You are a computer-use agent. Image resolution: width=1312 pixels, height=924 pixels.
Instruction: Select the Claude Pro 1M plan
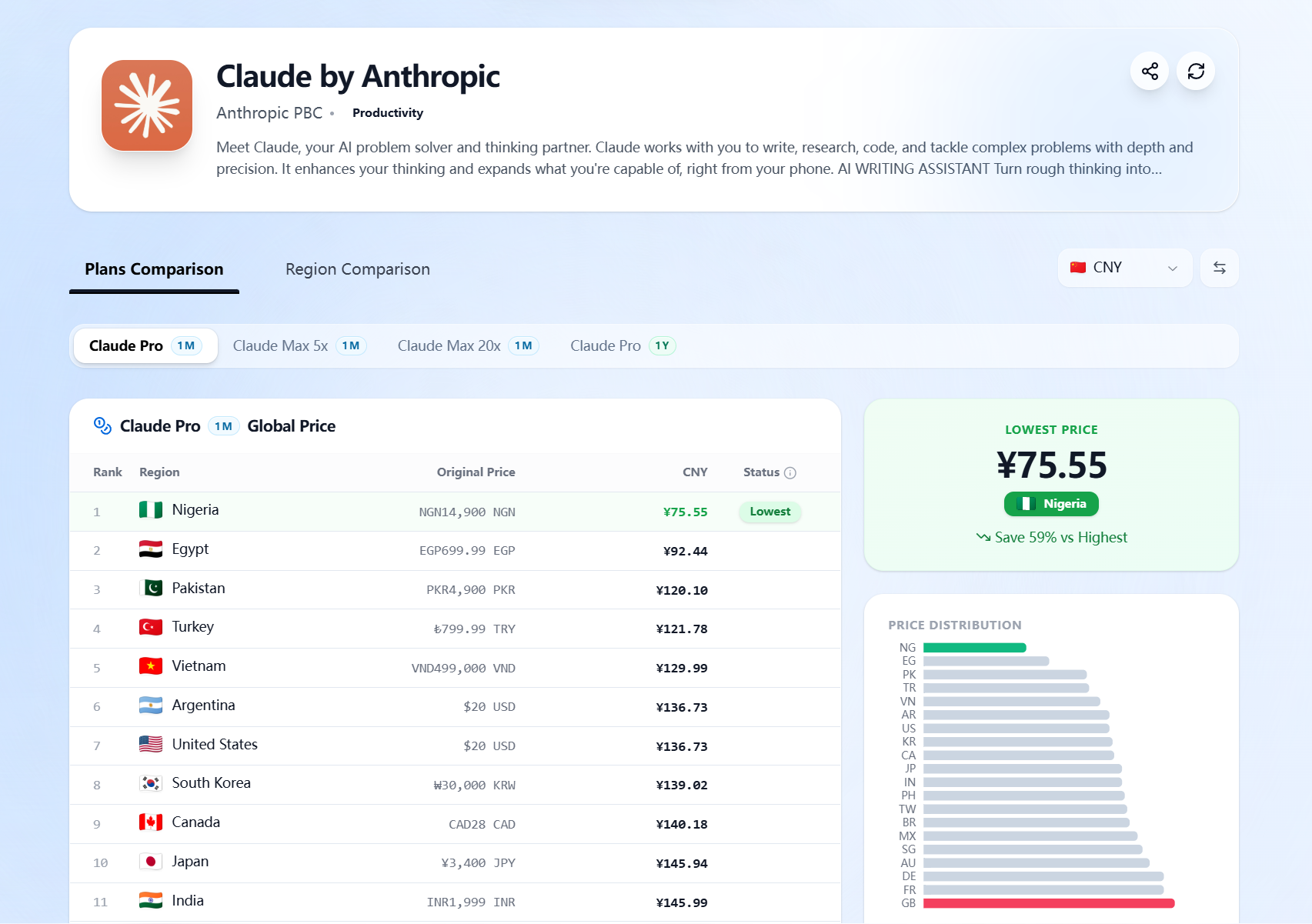[145, 346]
